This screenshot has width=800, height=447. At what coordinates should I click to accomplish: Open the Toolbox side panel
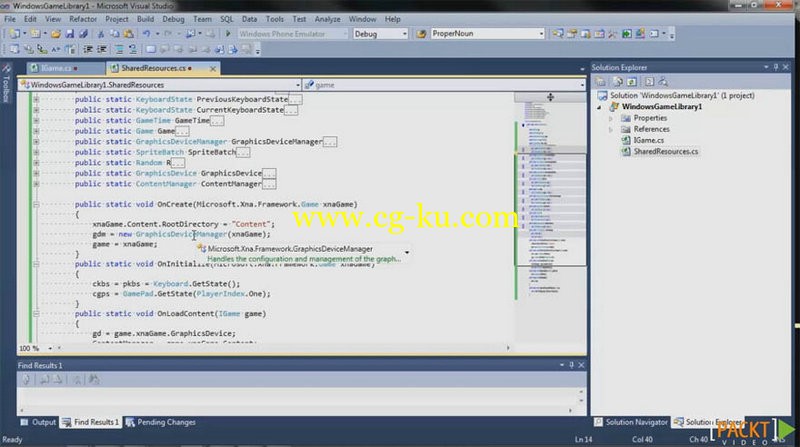6,83
